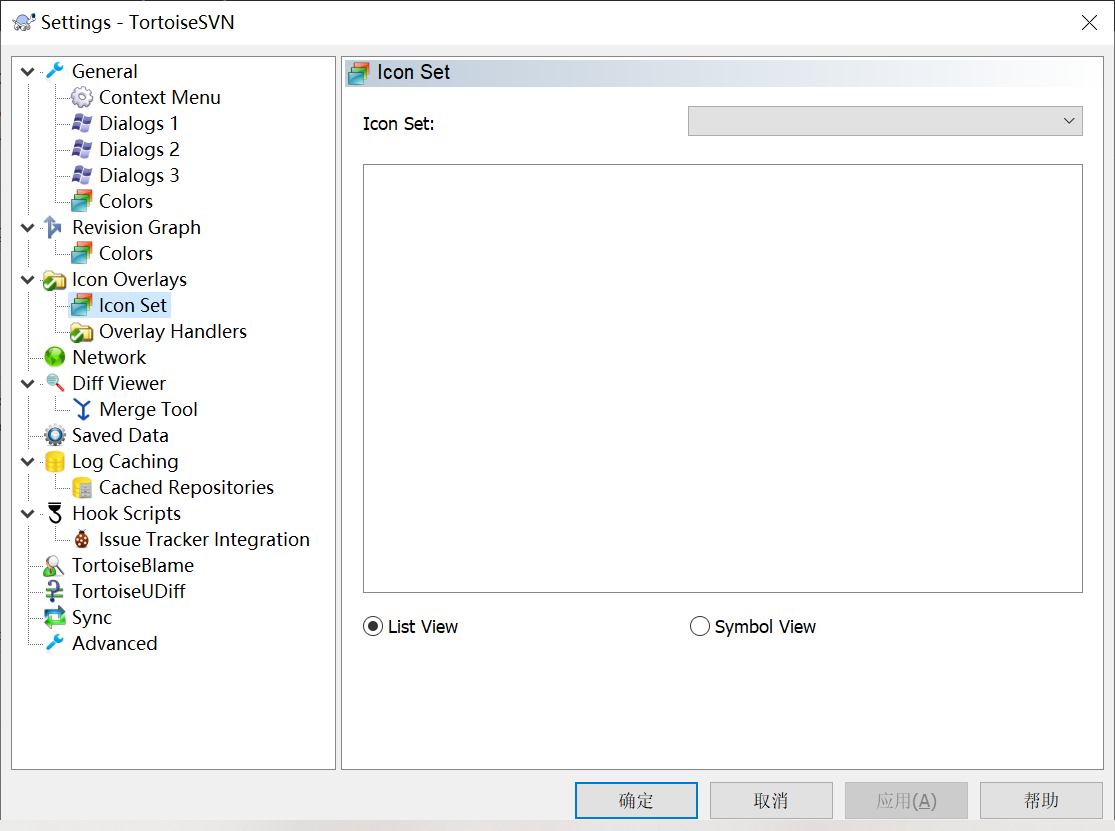Click the Icon Overlays folder icon
The height and width of the screenshot is (831, 1115).
(55, 279)
